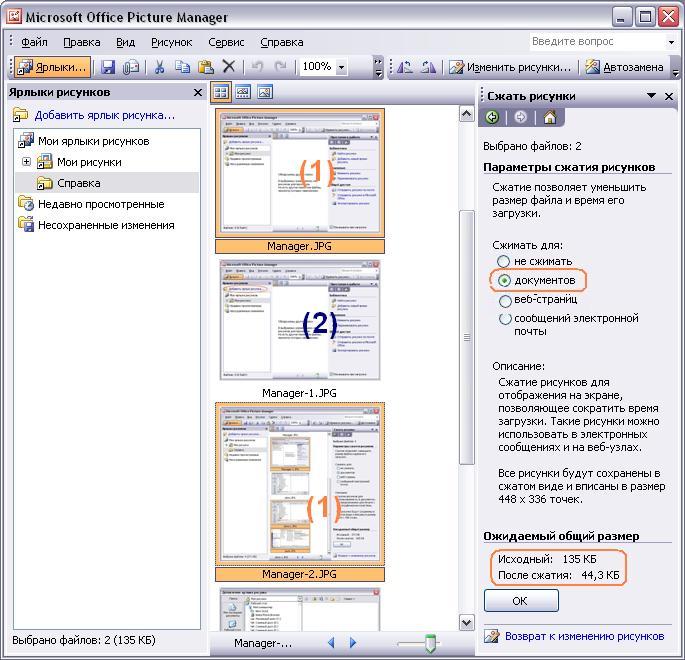Select the Manager.JPG thumbnail
The image size is (685, 660).
point(300,173)
